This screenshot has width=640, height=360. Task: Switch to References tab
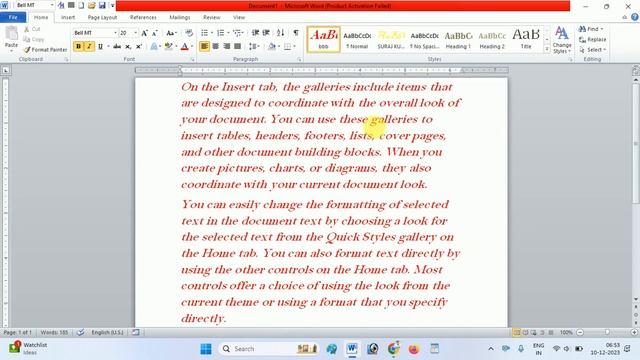(143, 17)
